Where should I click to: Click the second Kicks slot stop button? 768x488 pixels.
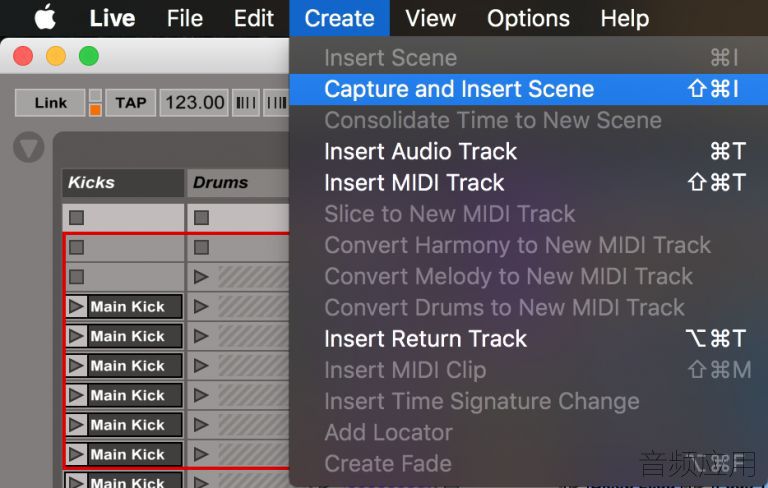[76, 247]
